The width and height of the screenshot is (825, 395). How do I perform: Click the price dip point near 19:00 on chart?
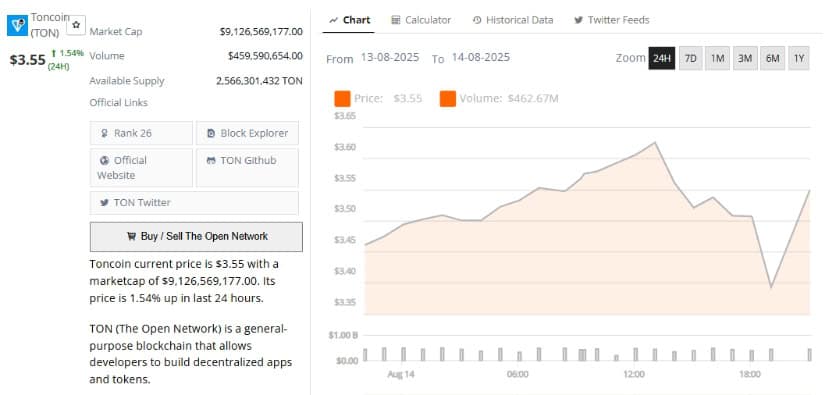[x=771, y=287]
